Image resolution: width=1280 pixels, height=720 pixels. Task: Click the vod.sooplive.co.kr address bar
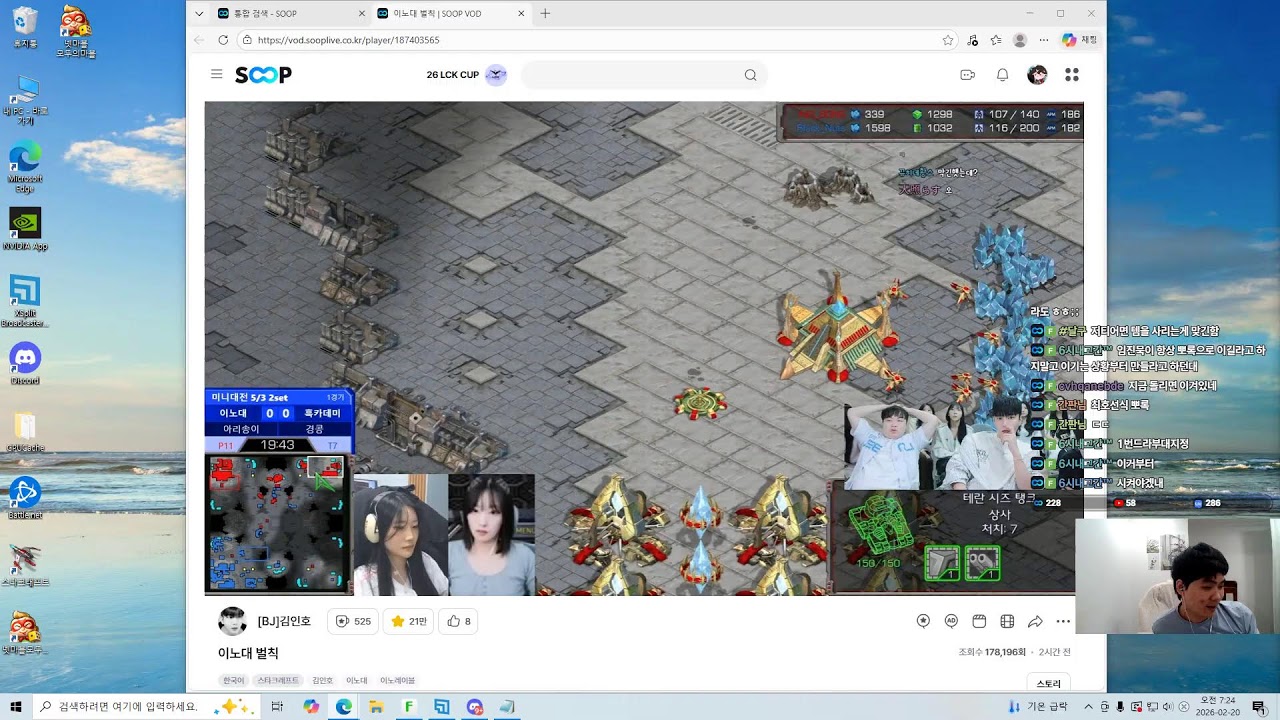tap(590, 40)
